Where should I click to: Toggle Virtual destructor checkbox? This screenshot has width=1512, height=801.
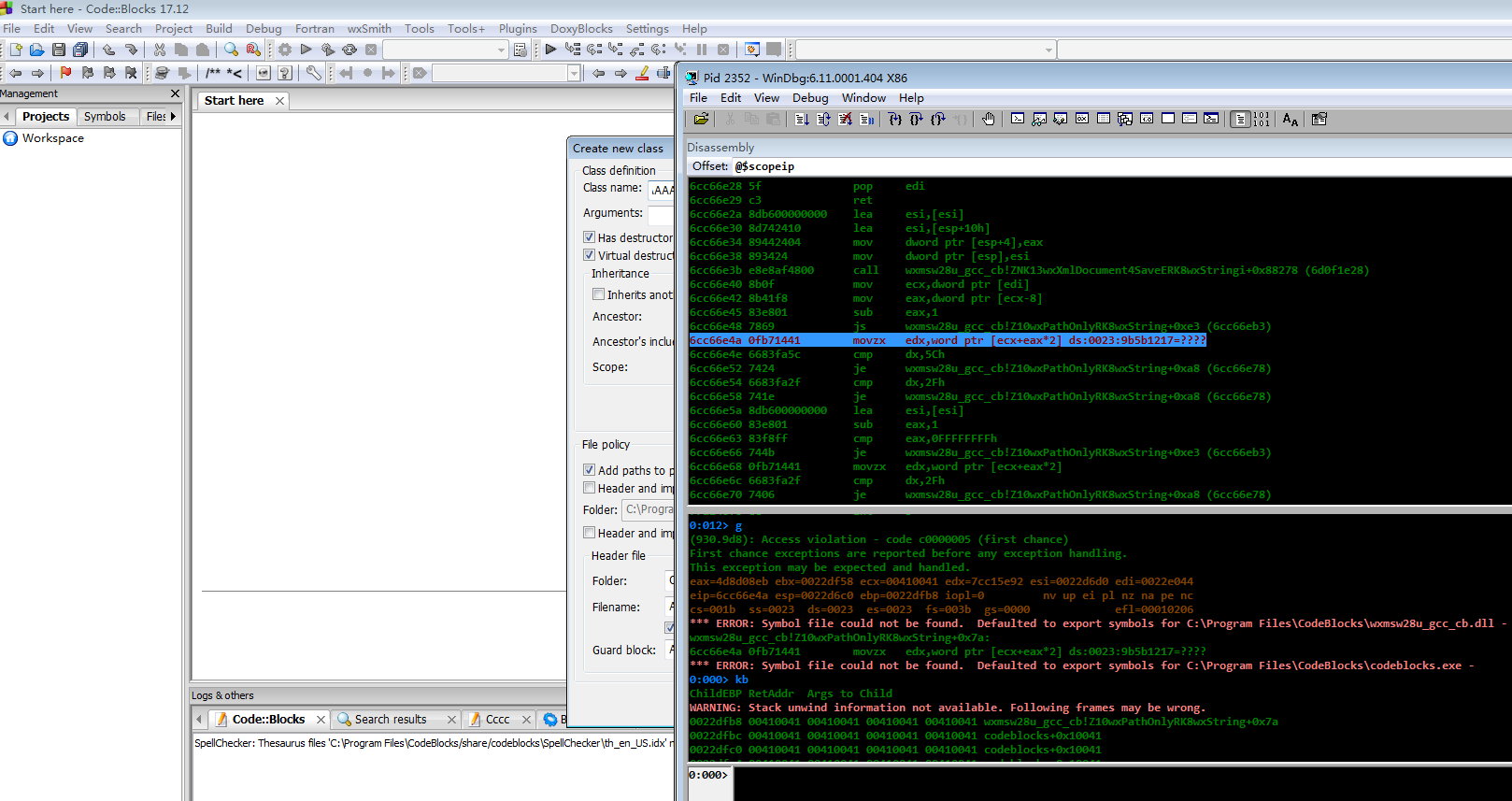point(590,255)
